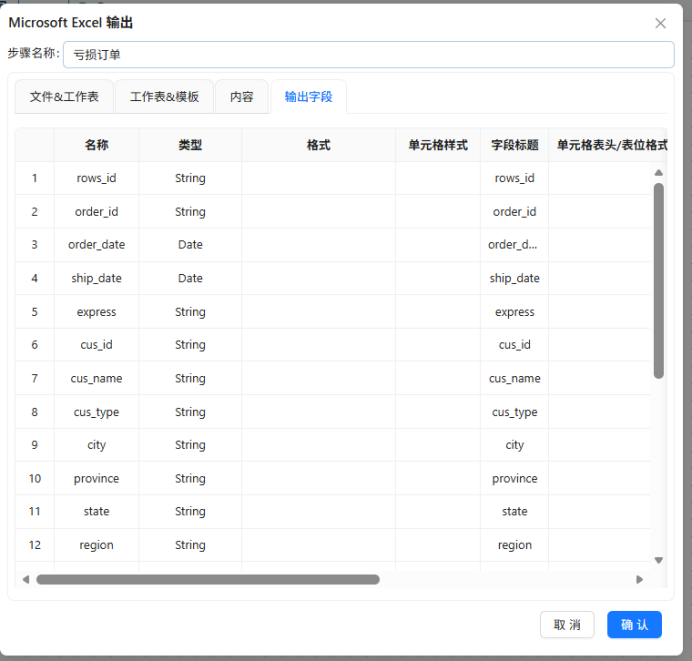Click the 字段标题 column header
The image size is (692, 661).
coord(515,145)
